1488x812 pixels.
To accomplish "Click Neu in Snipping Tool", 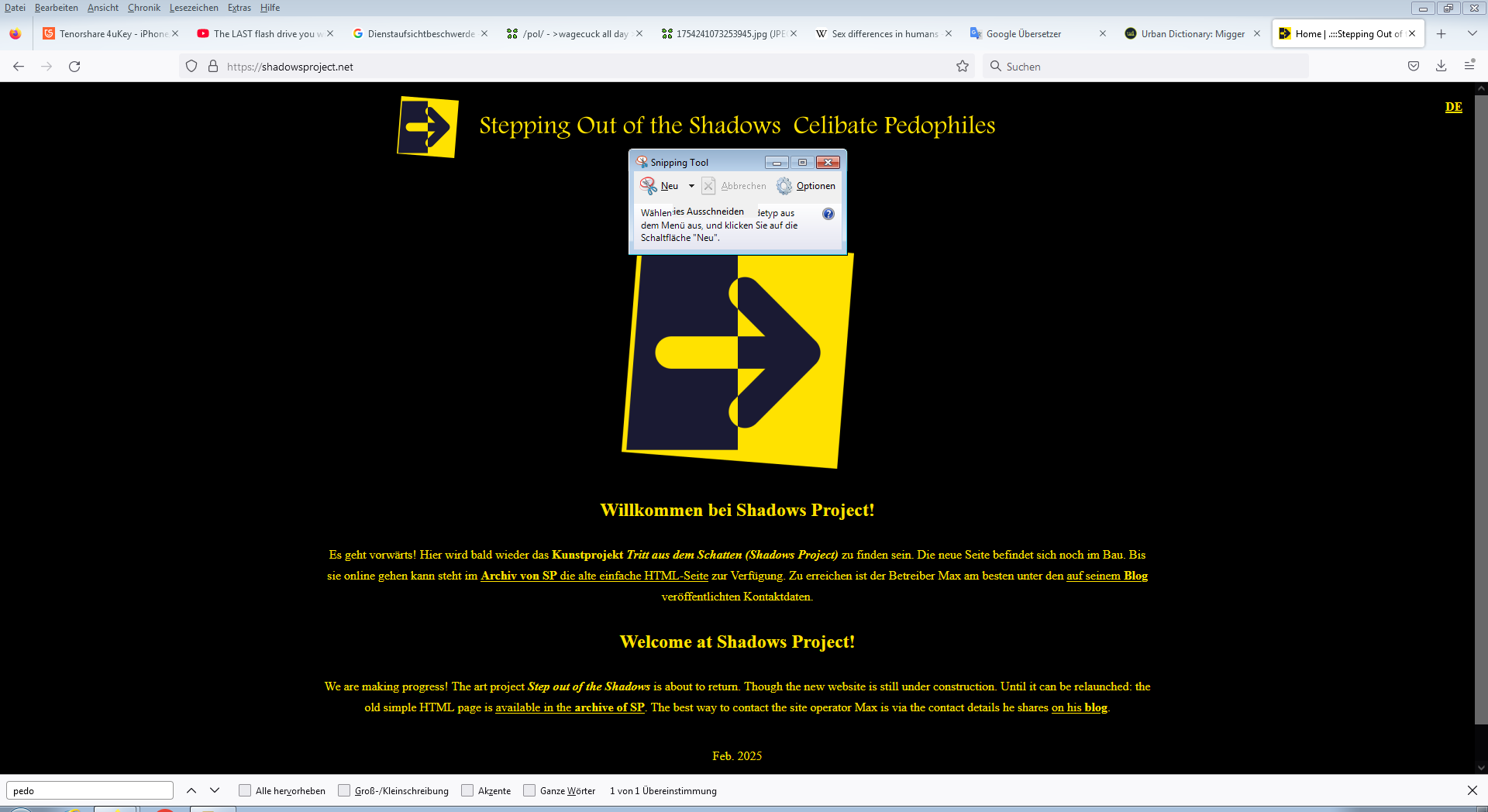I will (x=660, y=186).
